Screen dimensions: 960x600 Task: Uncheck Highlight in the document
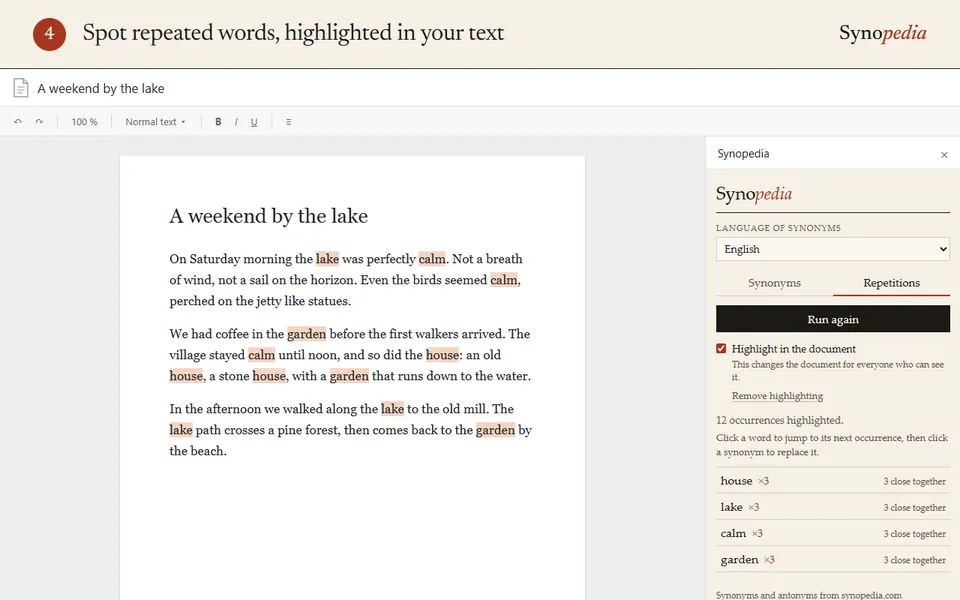(x=721, y=348)
